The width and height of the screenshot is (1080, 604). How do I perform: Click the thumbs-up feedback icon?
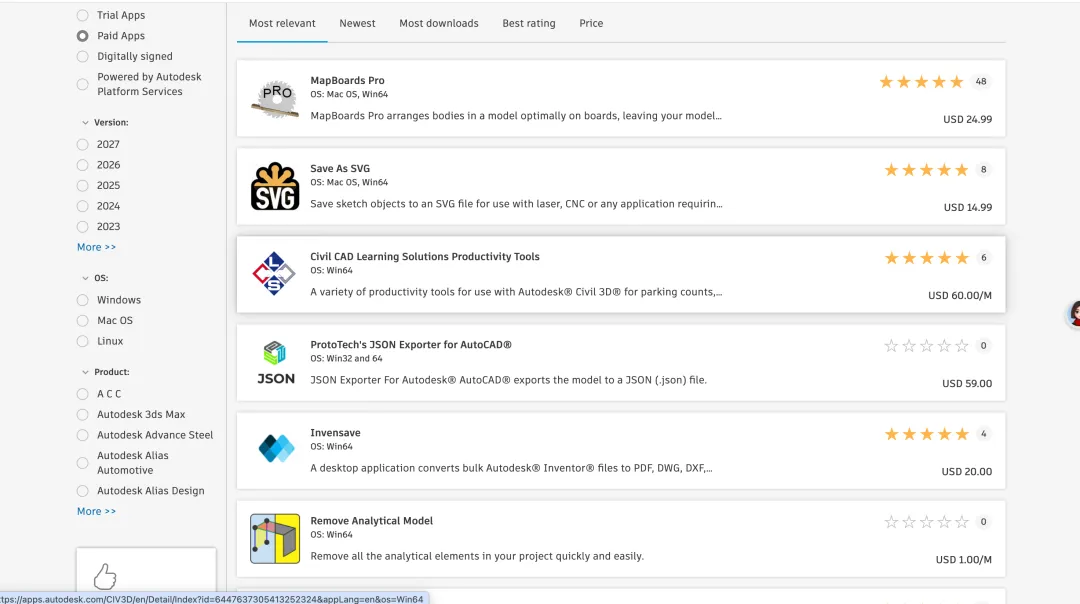(x=105, y=577)
